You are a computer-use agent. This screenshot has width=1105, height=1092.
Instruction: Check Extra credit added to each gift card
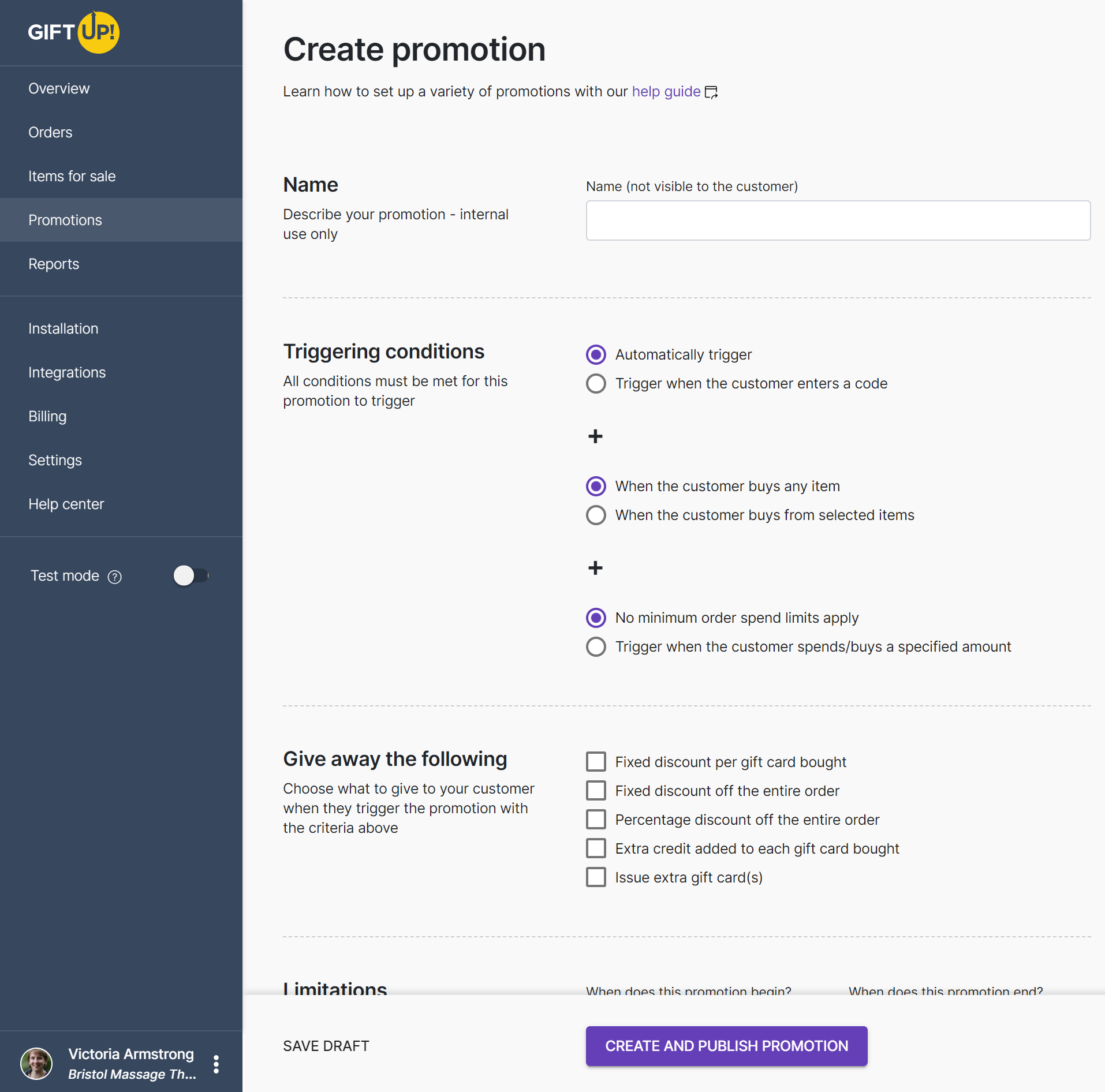point(596,848)
